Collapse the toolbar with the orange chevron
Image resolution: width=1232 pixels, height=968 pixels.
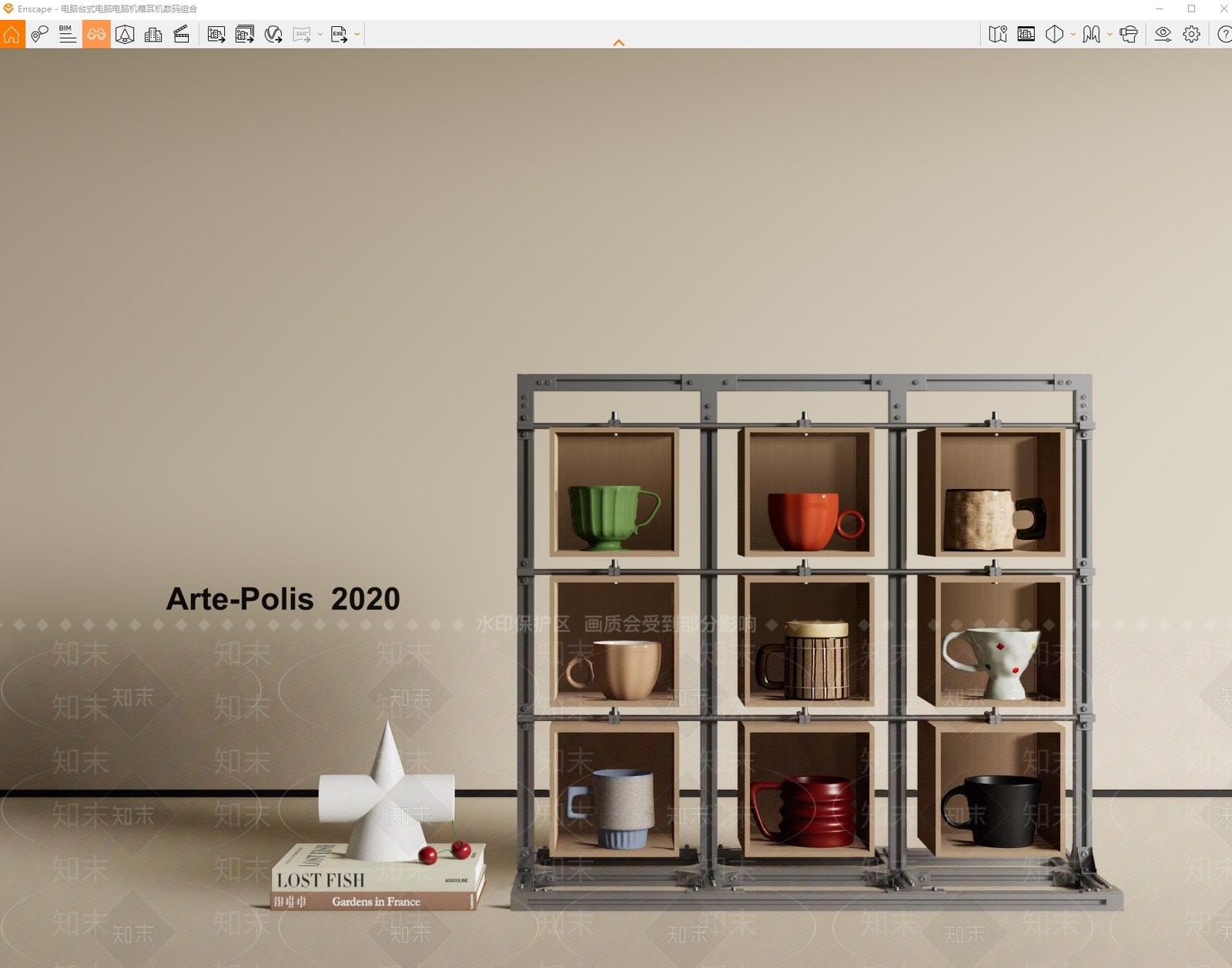(x=618, y=43)
